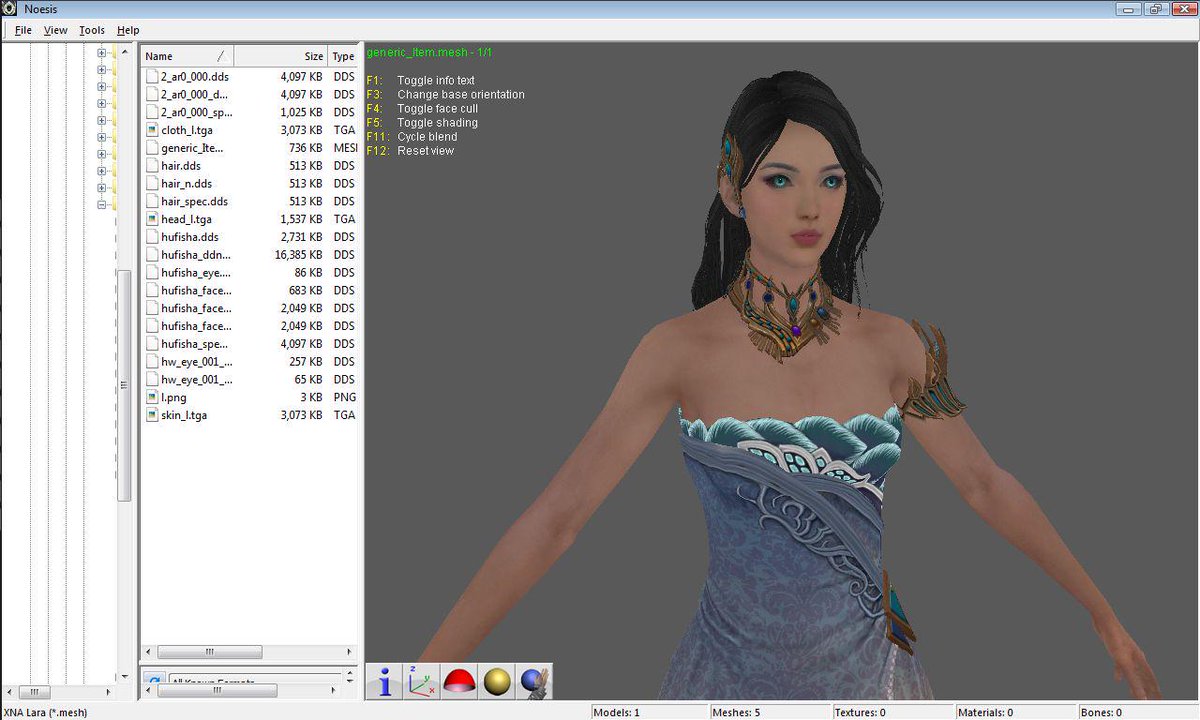Select the red dome shading icon
Screen dimensions: 1200x720
tap(458, 680)
